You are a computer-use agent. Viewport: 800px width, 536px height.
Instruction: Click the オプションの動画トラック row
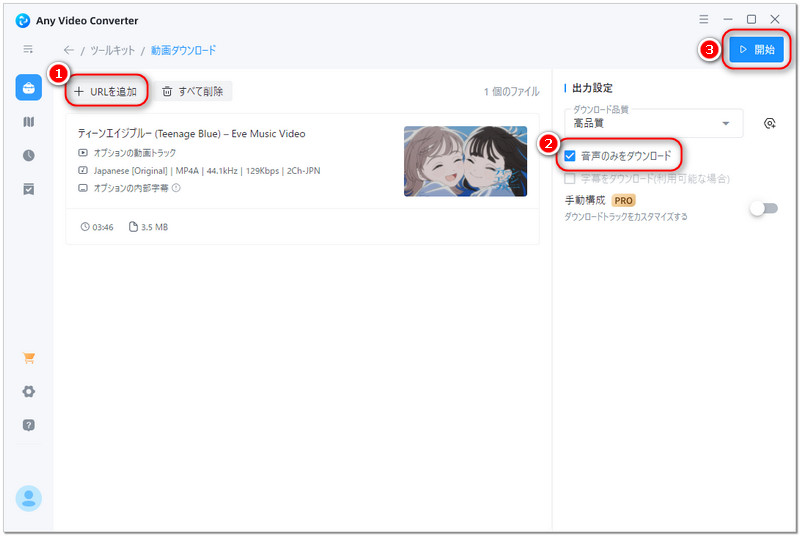[127, 152]
